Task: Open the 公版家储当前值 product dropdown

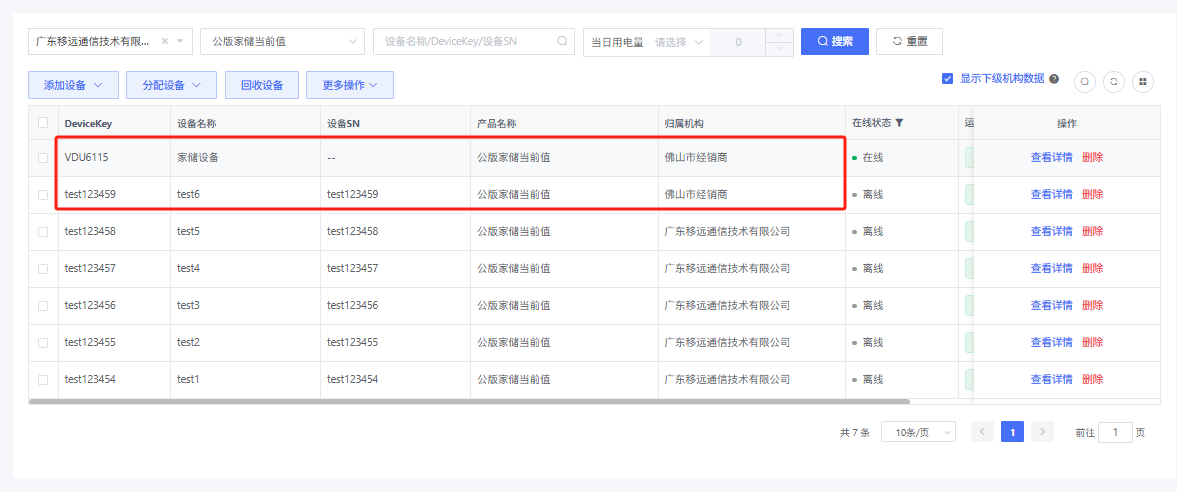Action: tap(283, 42)
